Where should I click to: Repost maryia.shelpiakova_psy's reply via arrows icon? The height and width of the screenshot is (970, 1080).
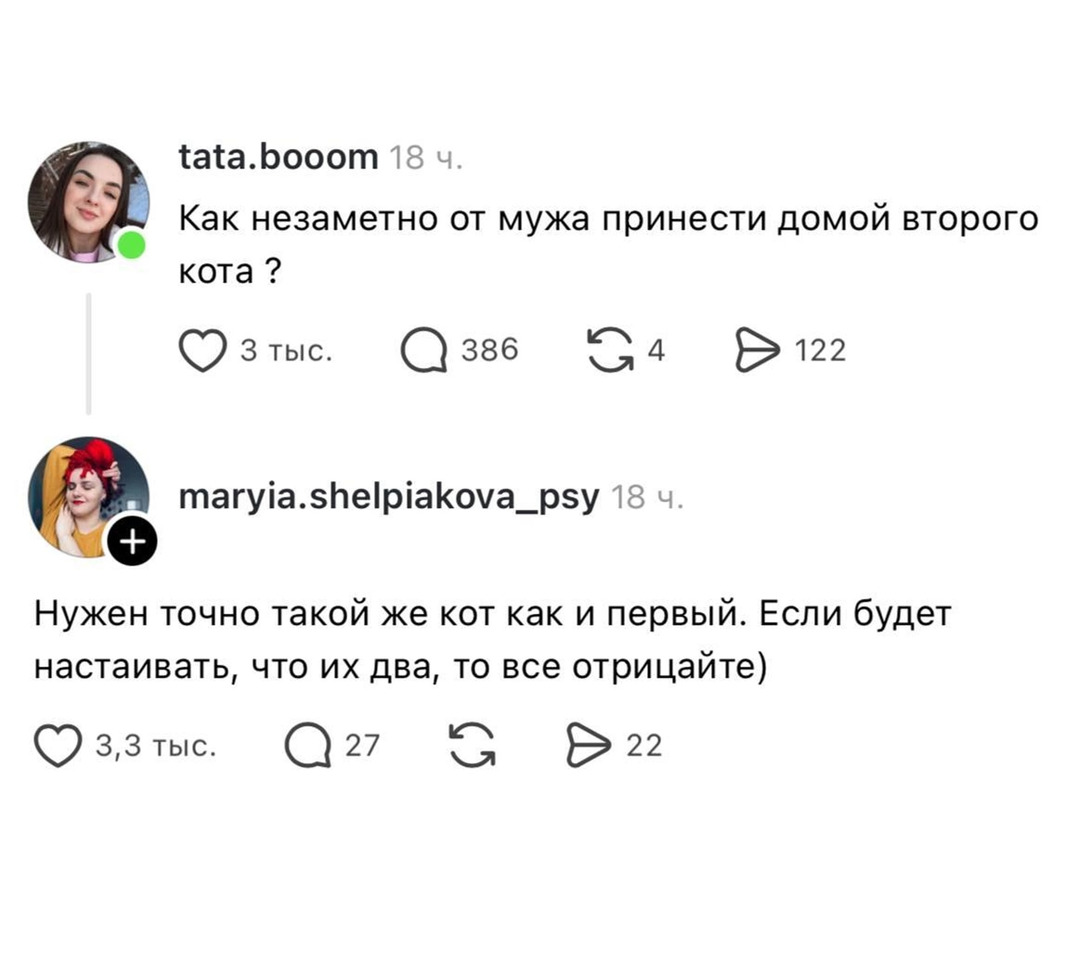471,746
